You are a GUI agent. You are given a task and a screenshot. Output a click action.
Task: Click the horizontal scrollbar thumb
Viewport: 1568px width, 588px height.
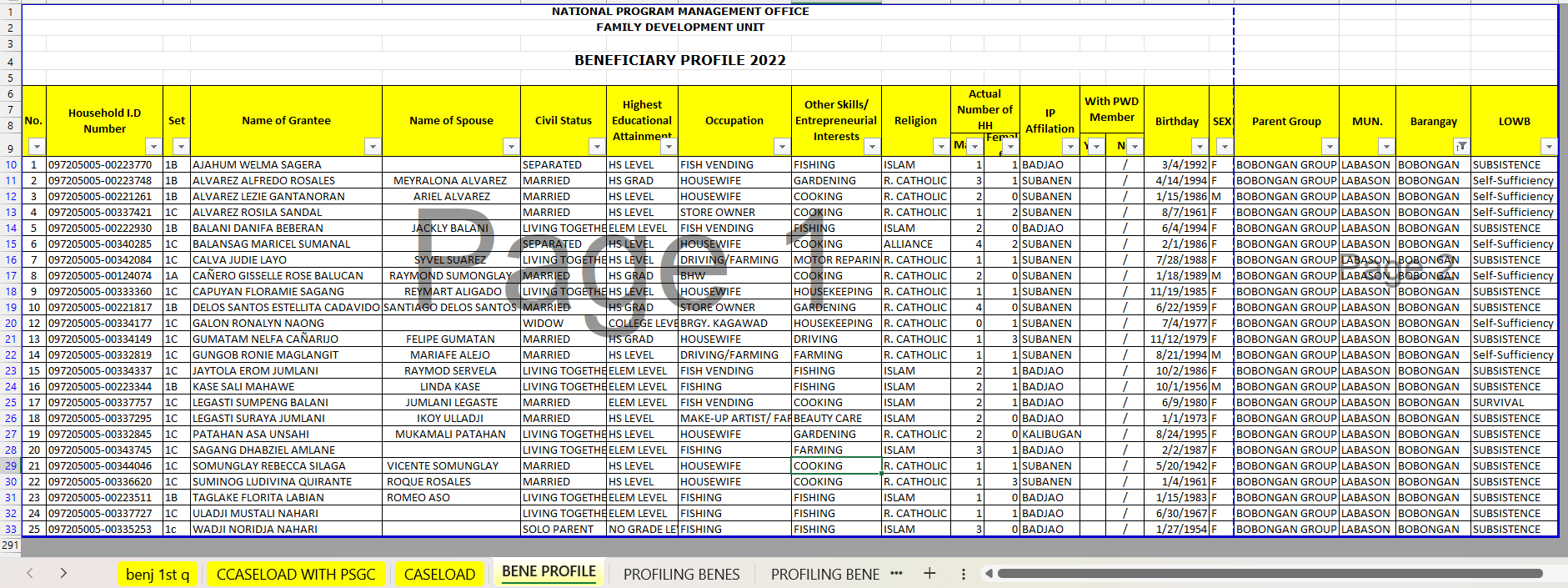coord(1270,574)
